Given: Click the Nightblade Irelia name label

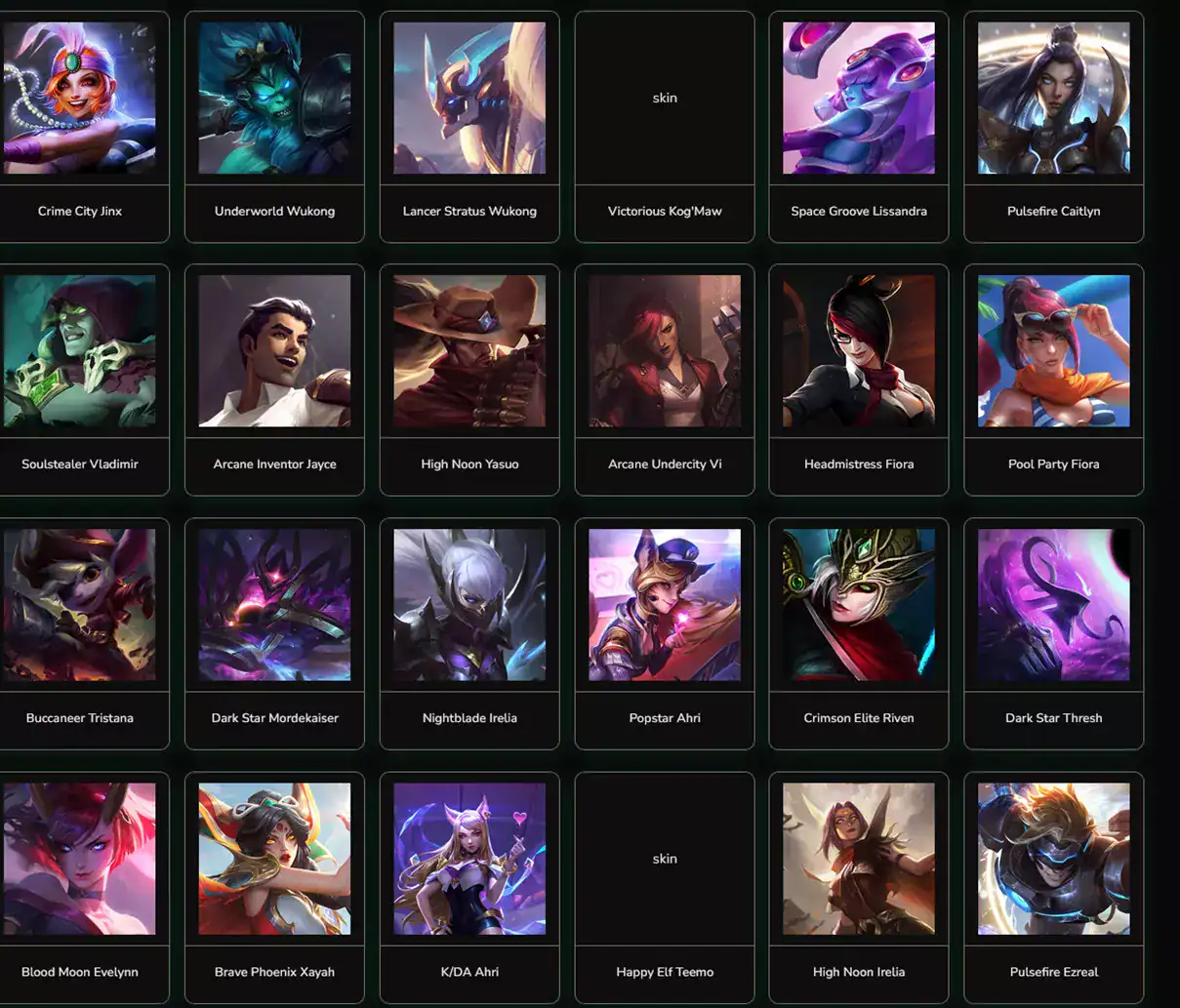Looking at the screenshot, I should [x=469, y=718].
